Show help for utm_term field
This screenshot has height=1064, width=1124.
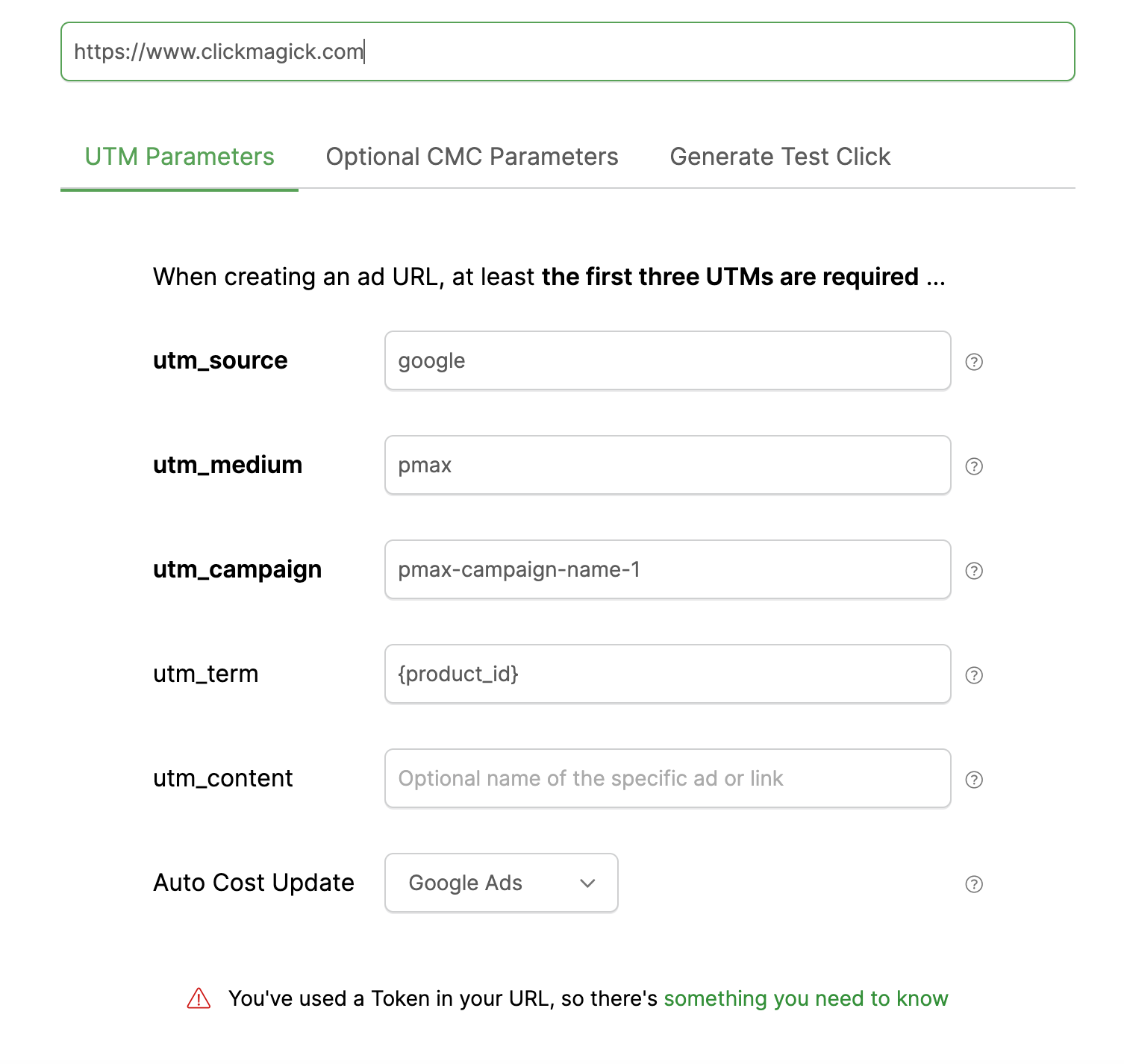(x=974, y=675)
